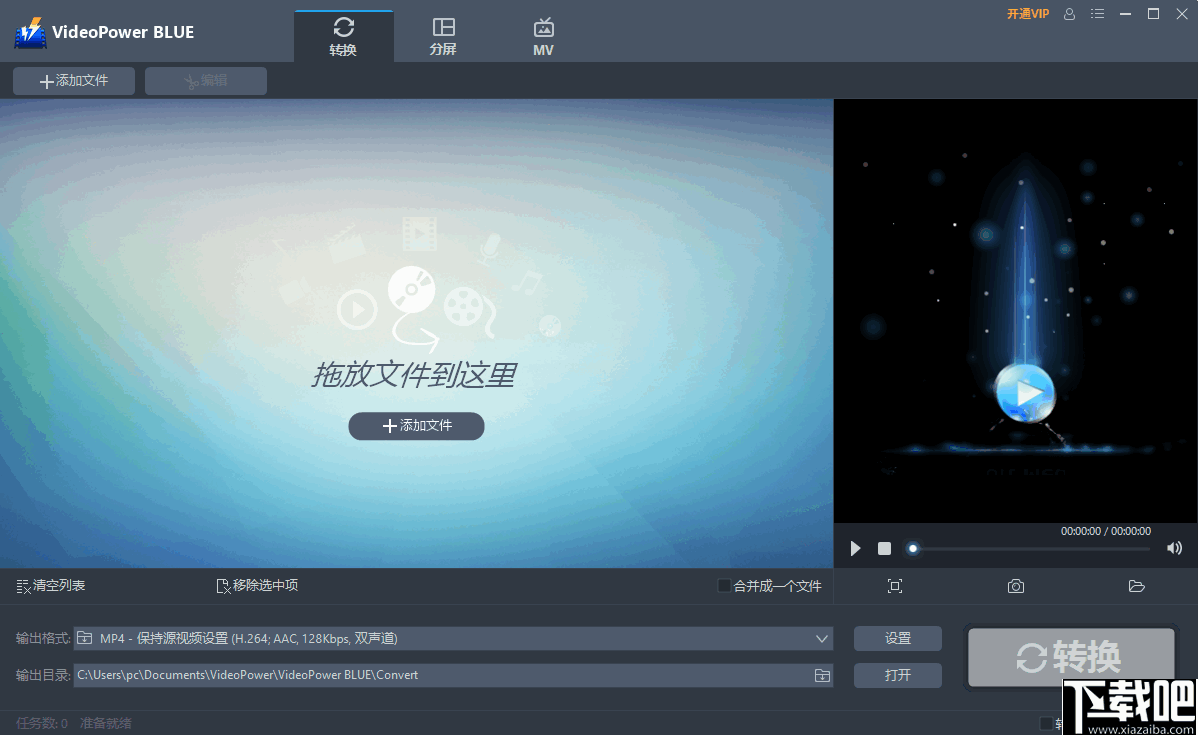Click the 输出目录 path field

point(400,675)
